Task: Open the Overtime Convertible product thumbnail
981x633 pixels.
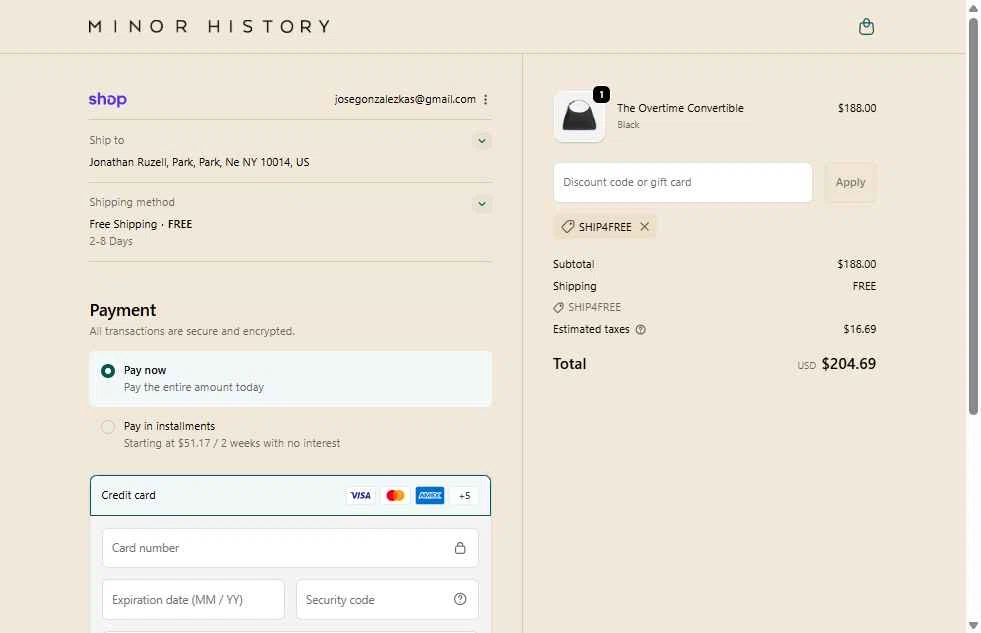Action: pyautogui.click(x=579, y=116)
